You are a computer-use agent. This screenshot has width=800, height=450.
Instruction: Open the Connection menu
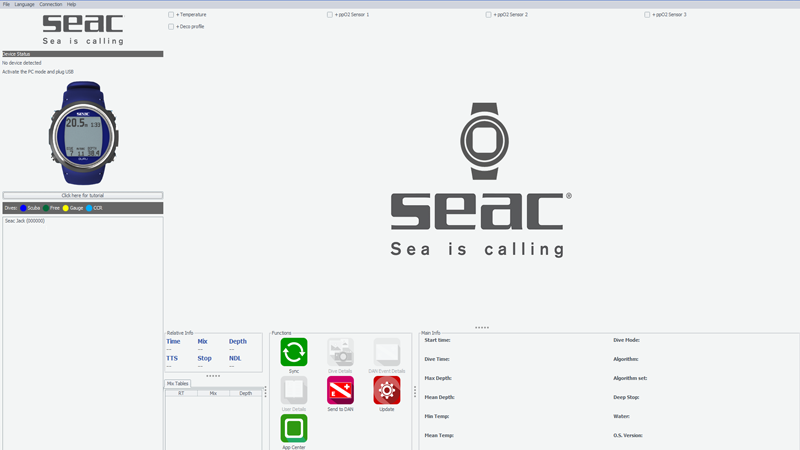coord(51,4)
